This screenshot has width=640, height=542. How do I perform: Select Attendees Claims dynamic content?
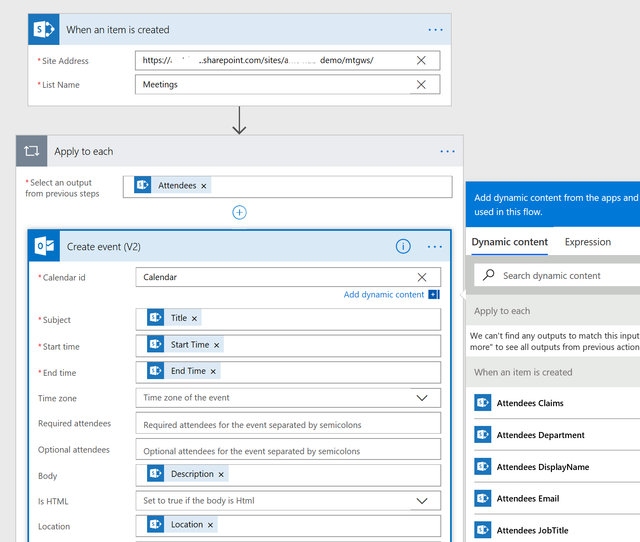pos(557,403)
